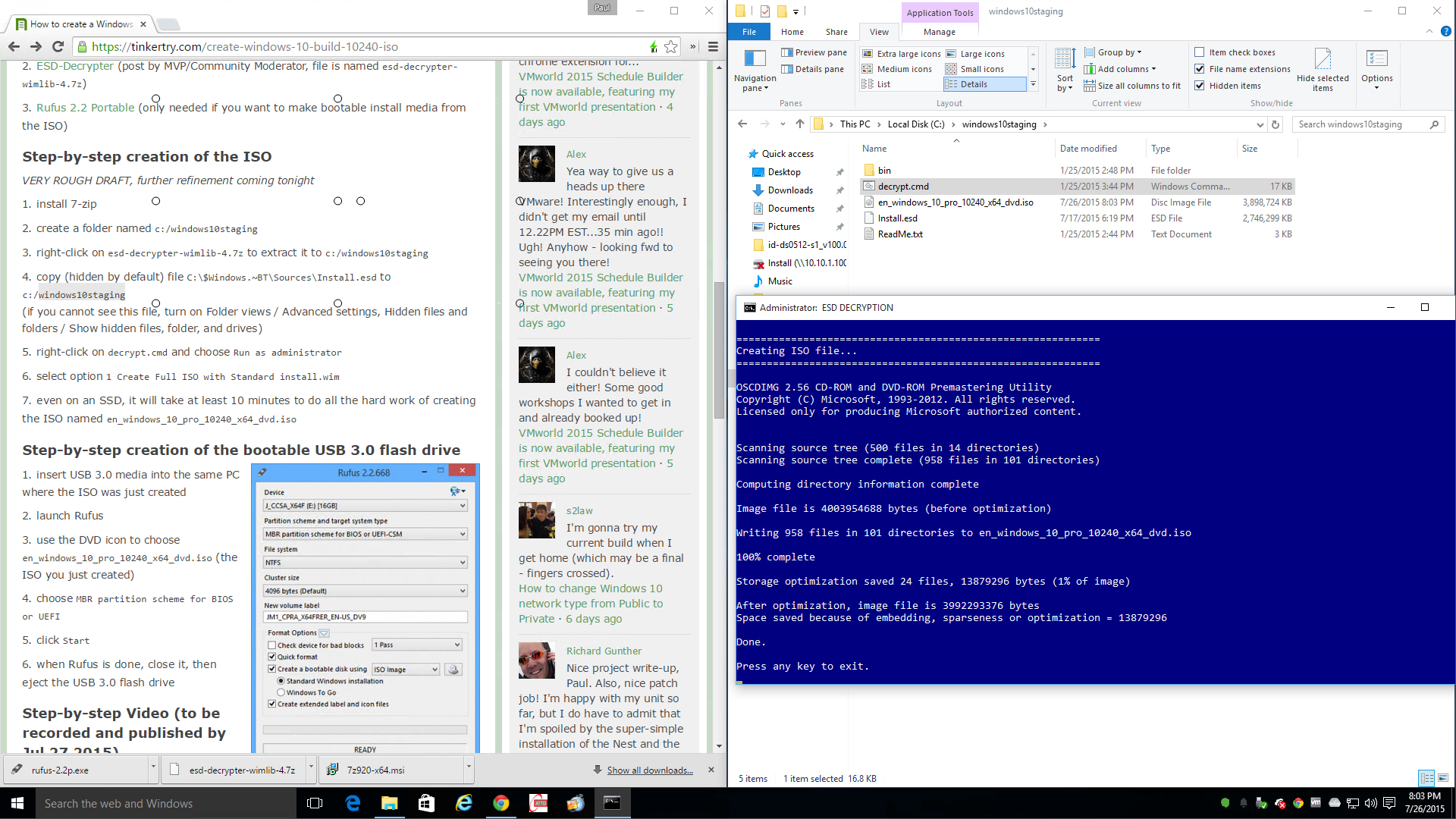Image resolution: width=1456 pixels, height=819 pixels.
Task: Open Task View on taskbar
Action: [314, 803]
